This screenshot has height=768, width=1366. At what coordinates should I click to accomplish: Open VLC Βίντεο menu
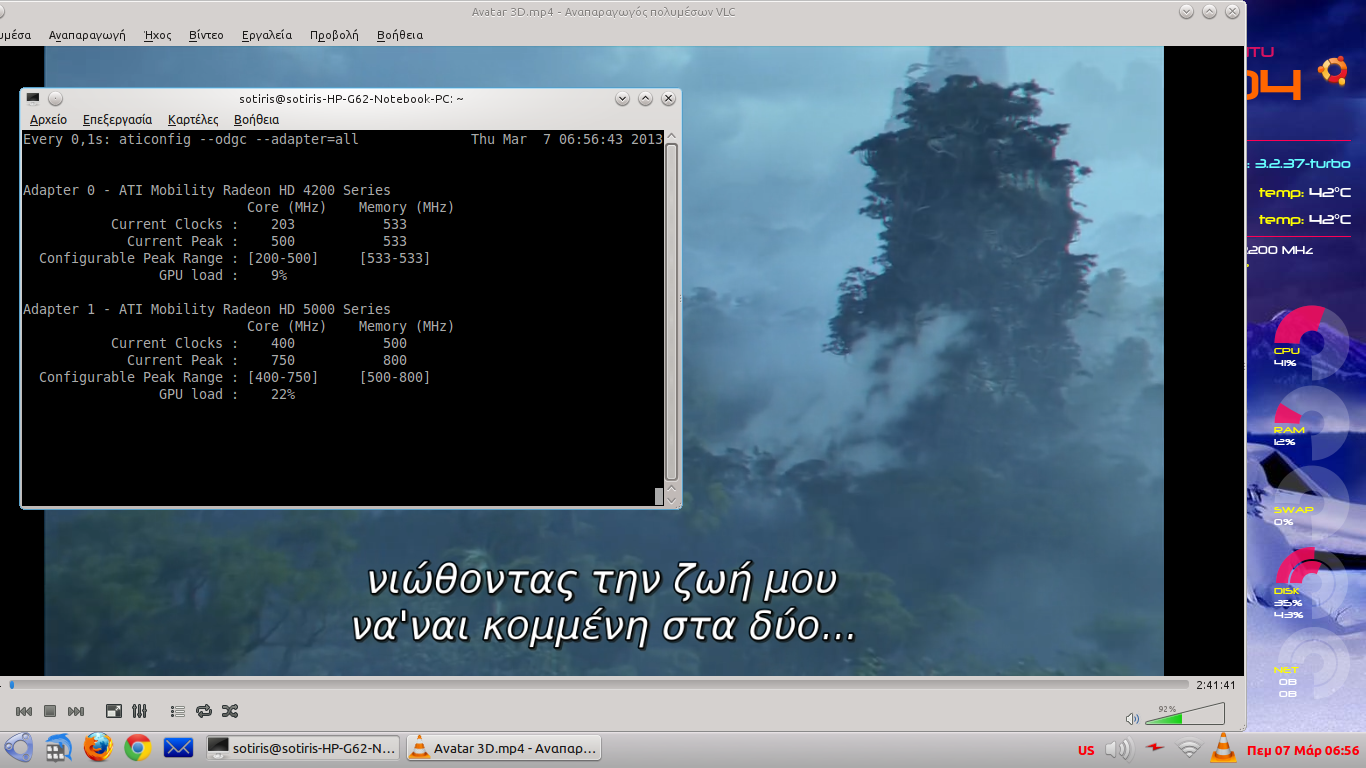(206, 34)
